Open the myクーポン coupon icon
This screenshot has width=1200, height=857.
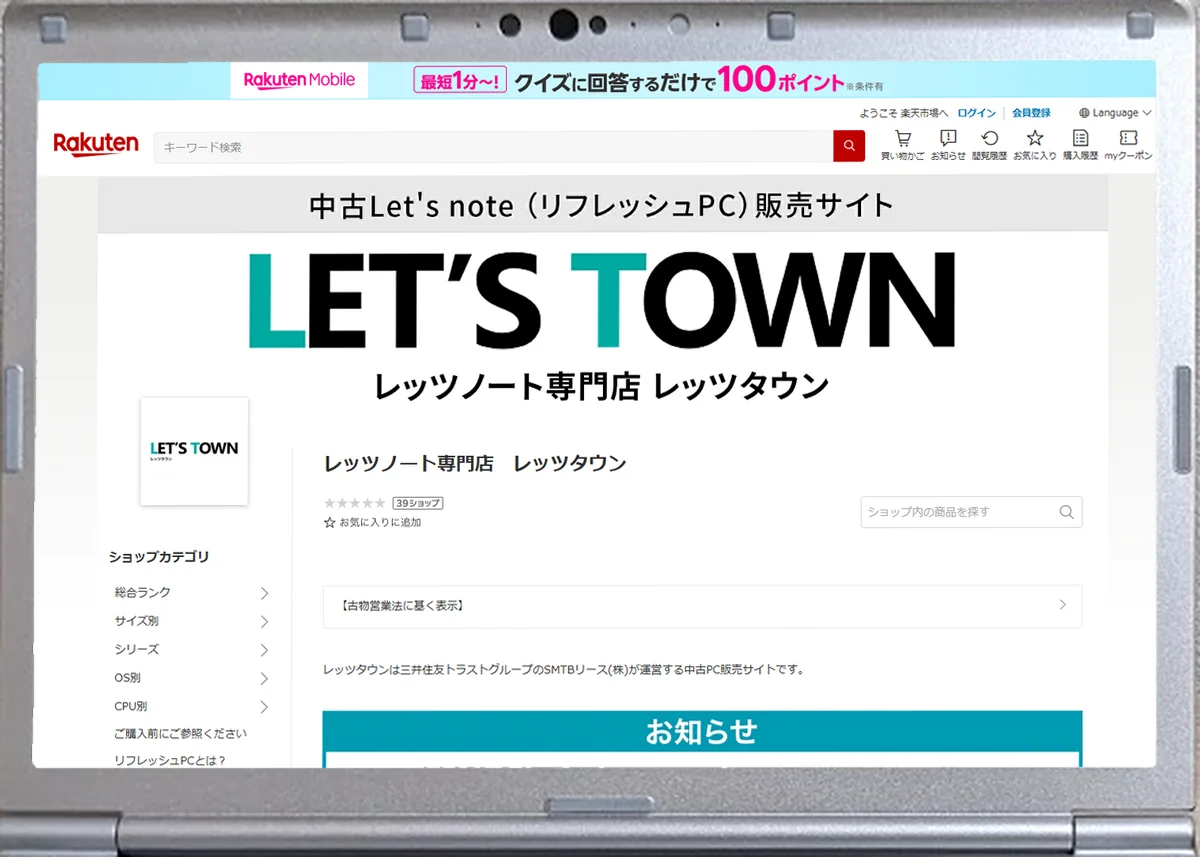[x=1128, y=145]
